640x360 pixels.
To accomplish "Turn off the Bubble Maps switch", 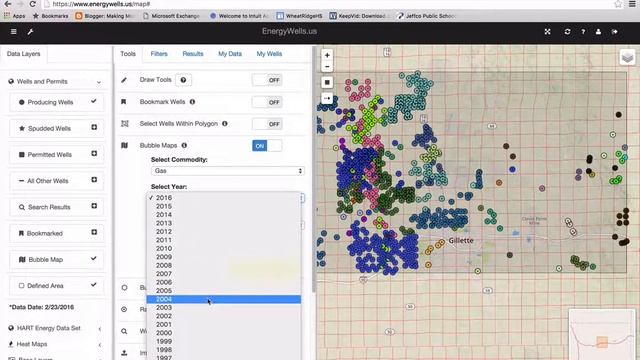I will pos(267,146).
